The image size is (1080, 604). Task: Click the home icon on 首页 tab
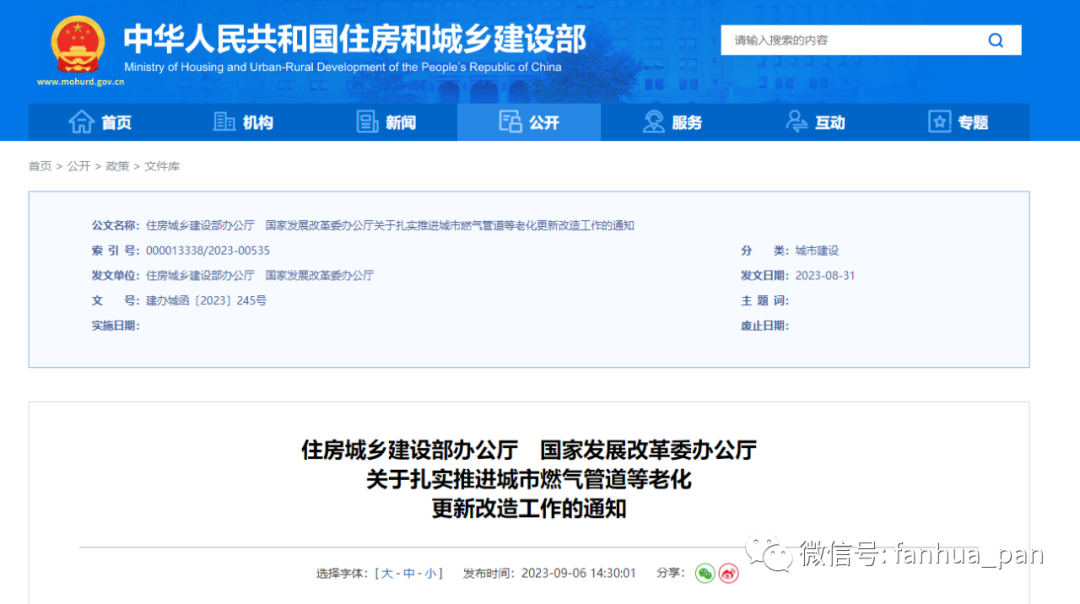[82, 121]
